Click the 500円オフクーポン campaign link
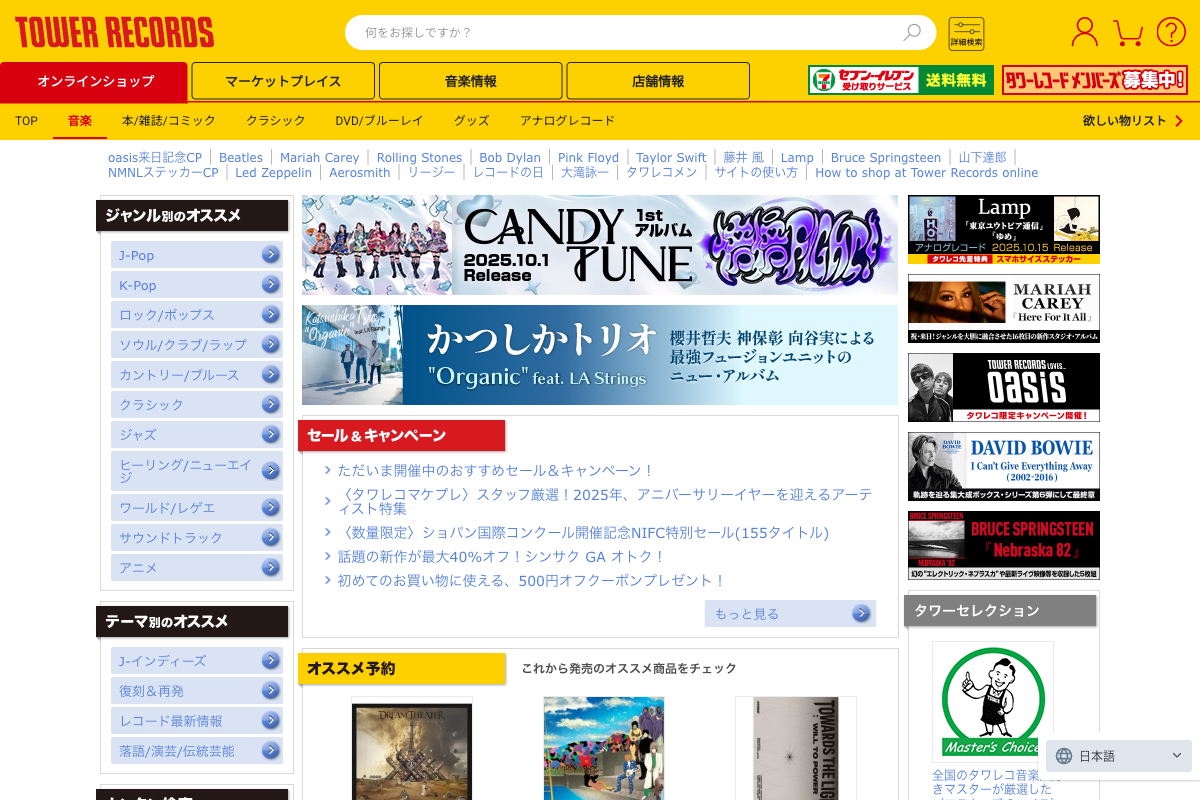This screenshot has width=1200, height=800. [531, 580]
